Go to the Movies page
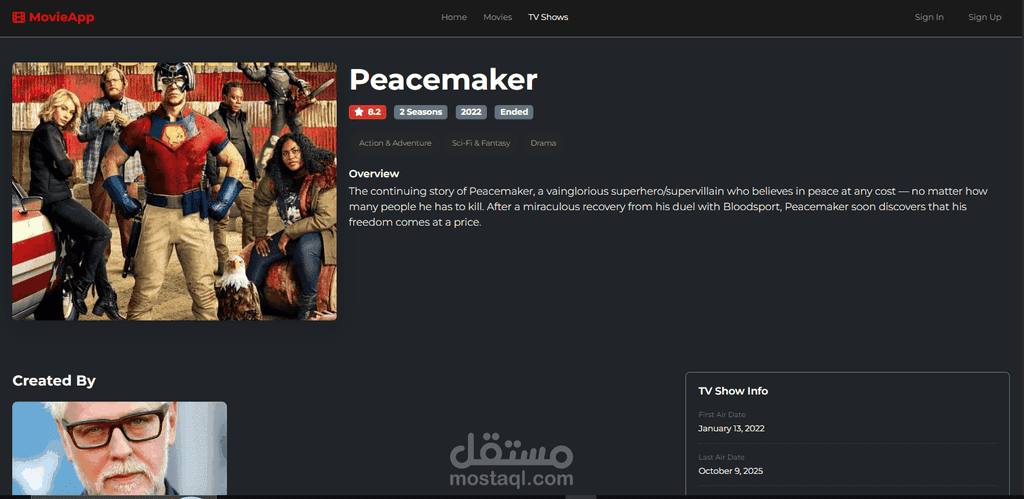 coord(498,17)
